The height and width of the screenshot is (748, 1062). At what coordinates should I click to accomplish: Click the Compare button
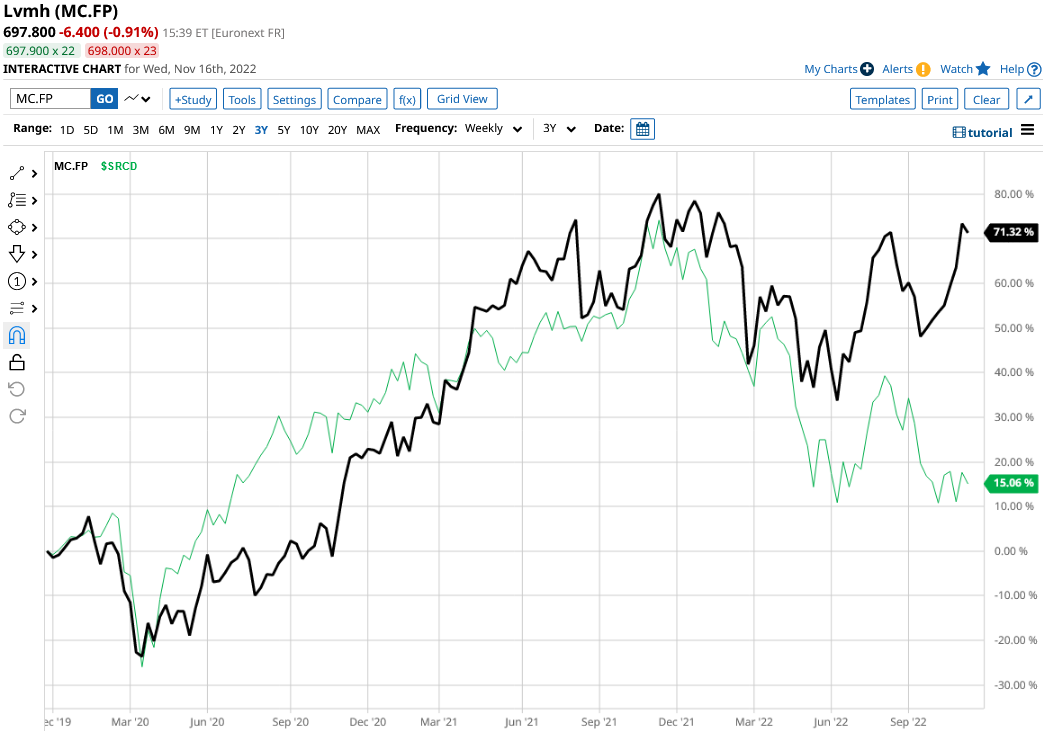point(357,99)
